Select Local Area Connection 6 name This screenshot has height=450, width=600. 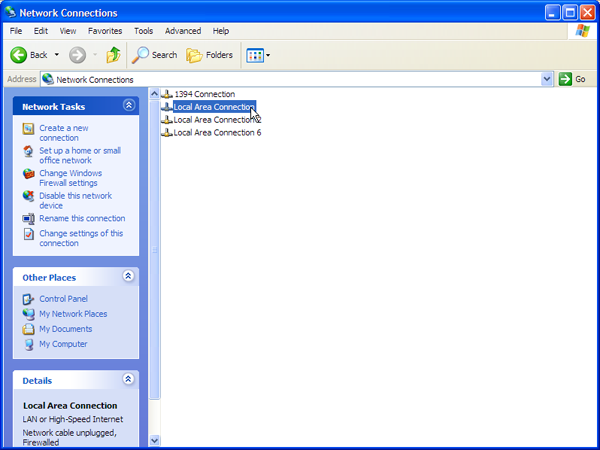217,132
